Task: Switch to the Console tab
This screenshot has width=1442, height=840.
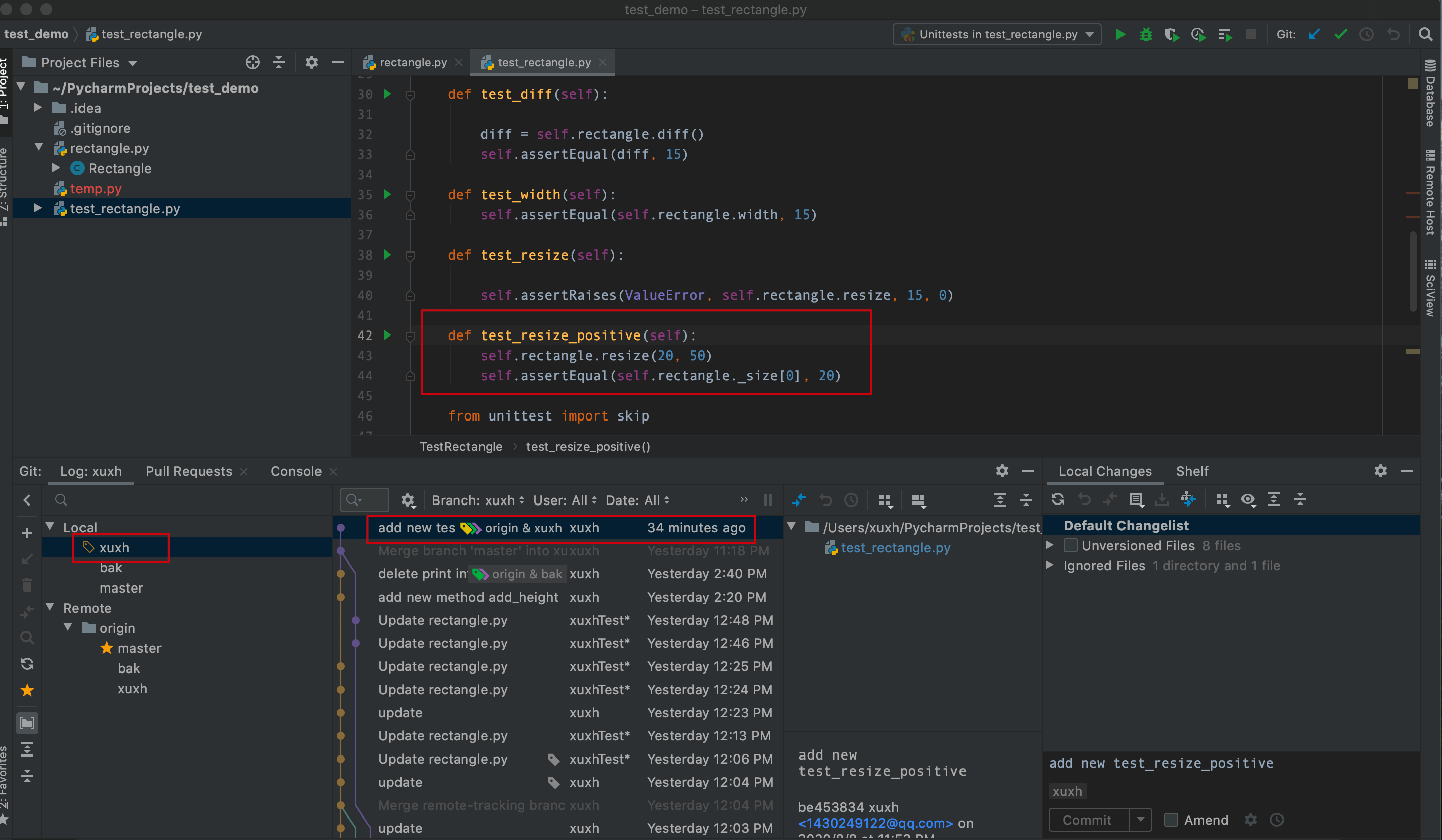Action: [296, 471]
